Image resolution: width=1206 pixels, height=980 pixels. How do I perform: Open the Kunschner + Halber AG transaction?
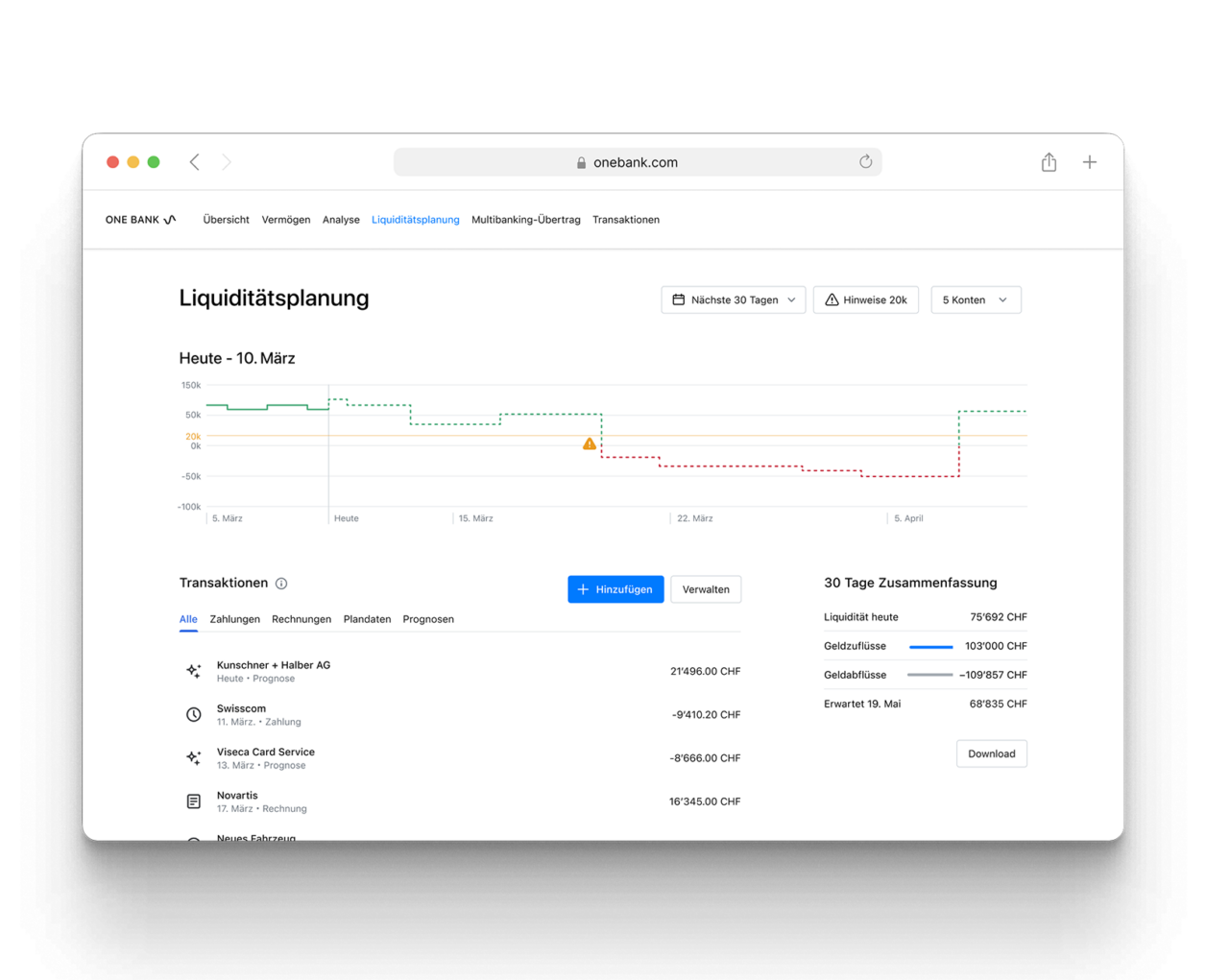pos(460,671)
